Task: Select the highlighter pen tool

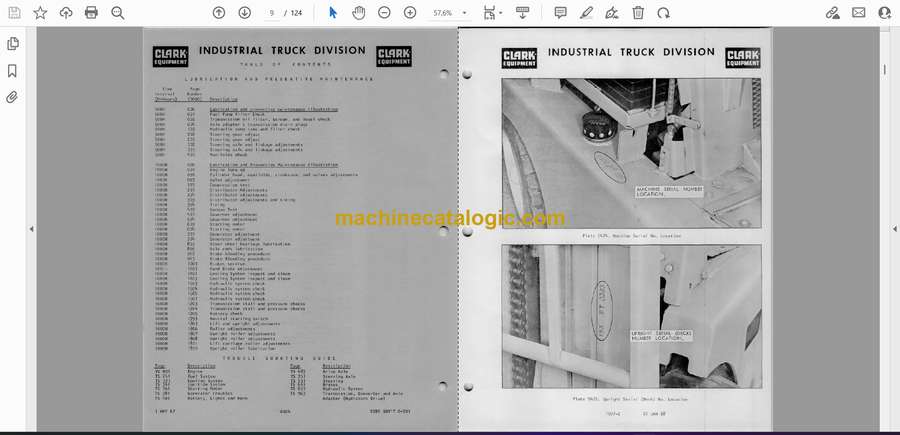Action: (586, 13)
